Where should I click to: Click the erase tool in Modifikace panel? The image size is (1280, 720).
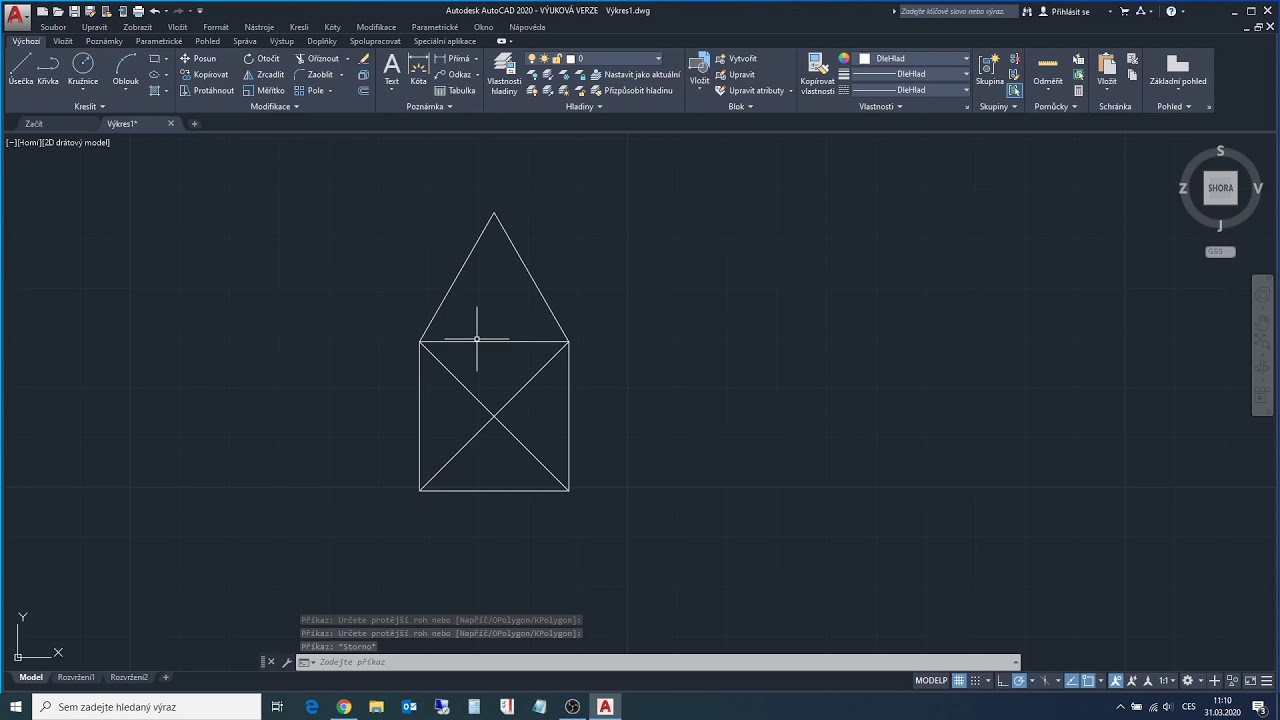point(364,59)
